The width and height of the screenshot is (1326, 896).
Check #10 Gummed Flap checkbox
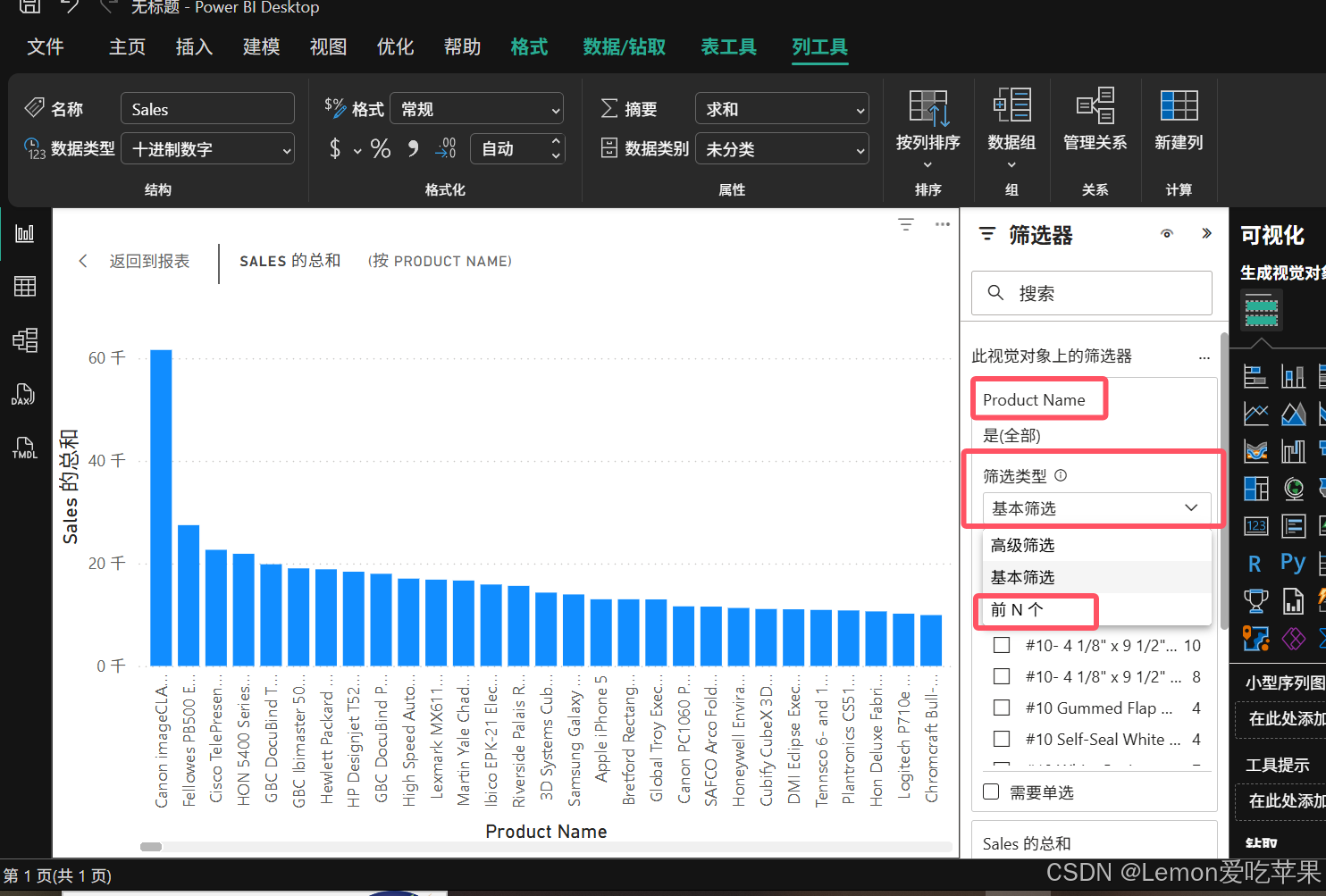click(x=1002, y=708)
